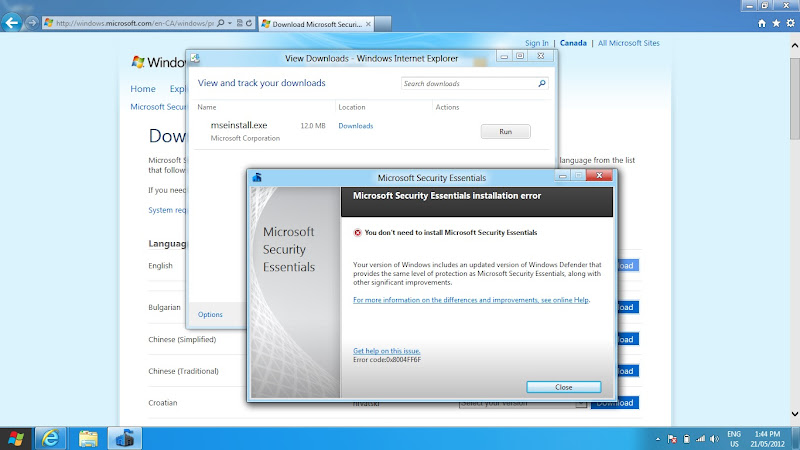The width and height of the screenshot is (800, 450).
Task: Open the Windows Start button
Action: 15,439
